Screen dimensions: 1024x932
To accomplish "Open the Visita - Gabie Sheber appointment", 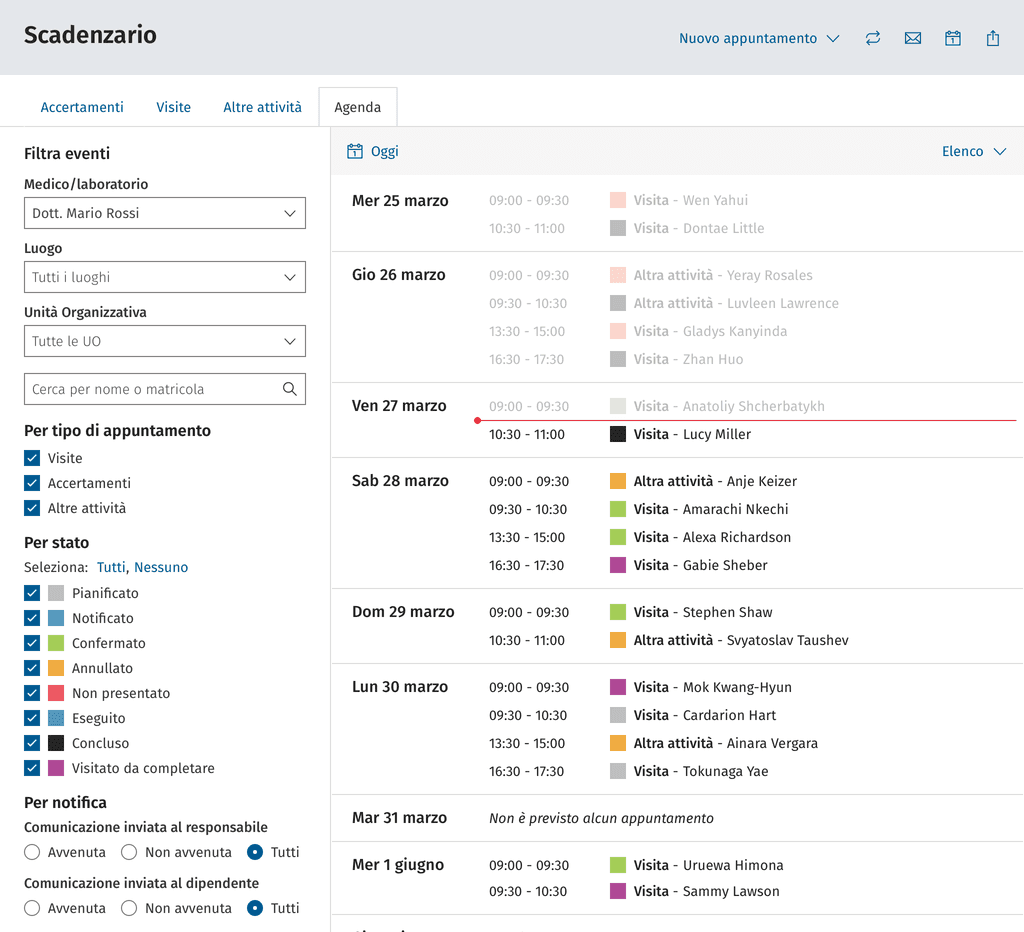I will [x=700, y=565].
